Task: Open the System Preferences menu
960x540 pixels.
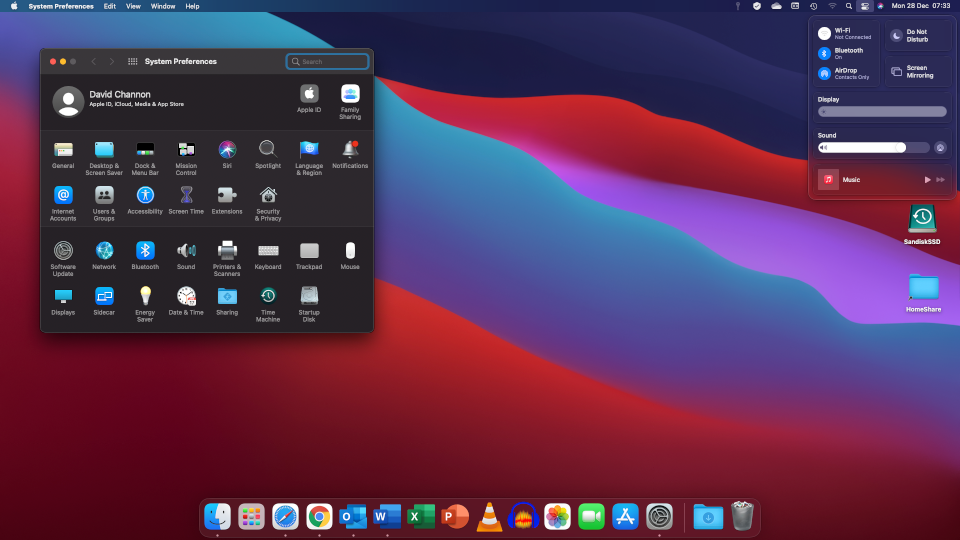Action: (x=61, y=6)
